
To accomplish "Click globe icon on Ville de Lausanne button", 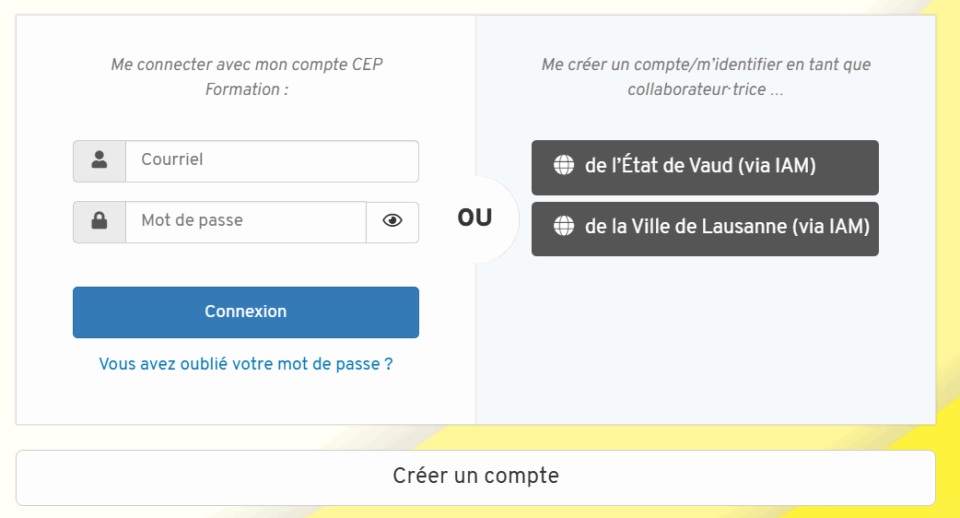I will [x=564, y=227].
